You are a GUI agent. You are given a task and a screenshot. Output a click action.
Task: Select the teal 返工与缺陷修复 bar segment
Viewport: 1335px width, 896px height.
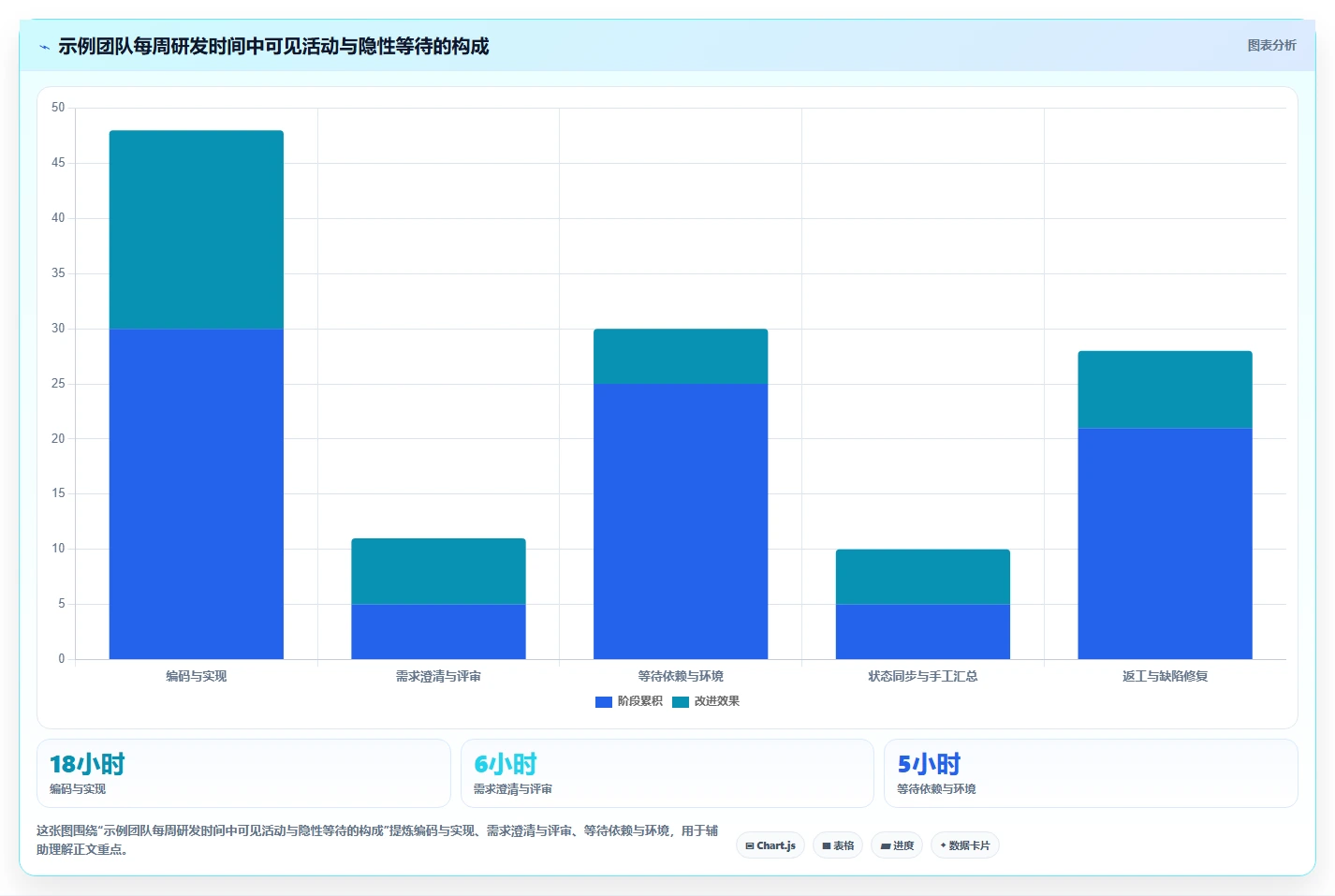click(1165, 389)
